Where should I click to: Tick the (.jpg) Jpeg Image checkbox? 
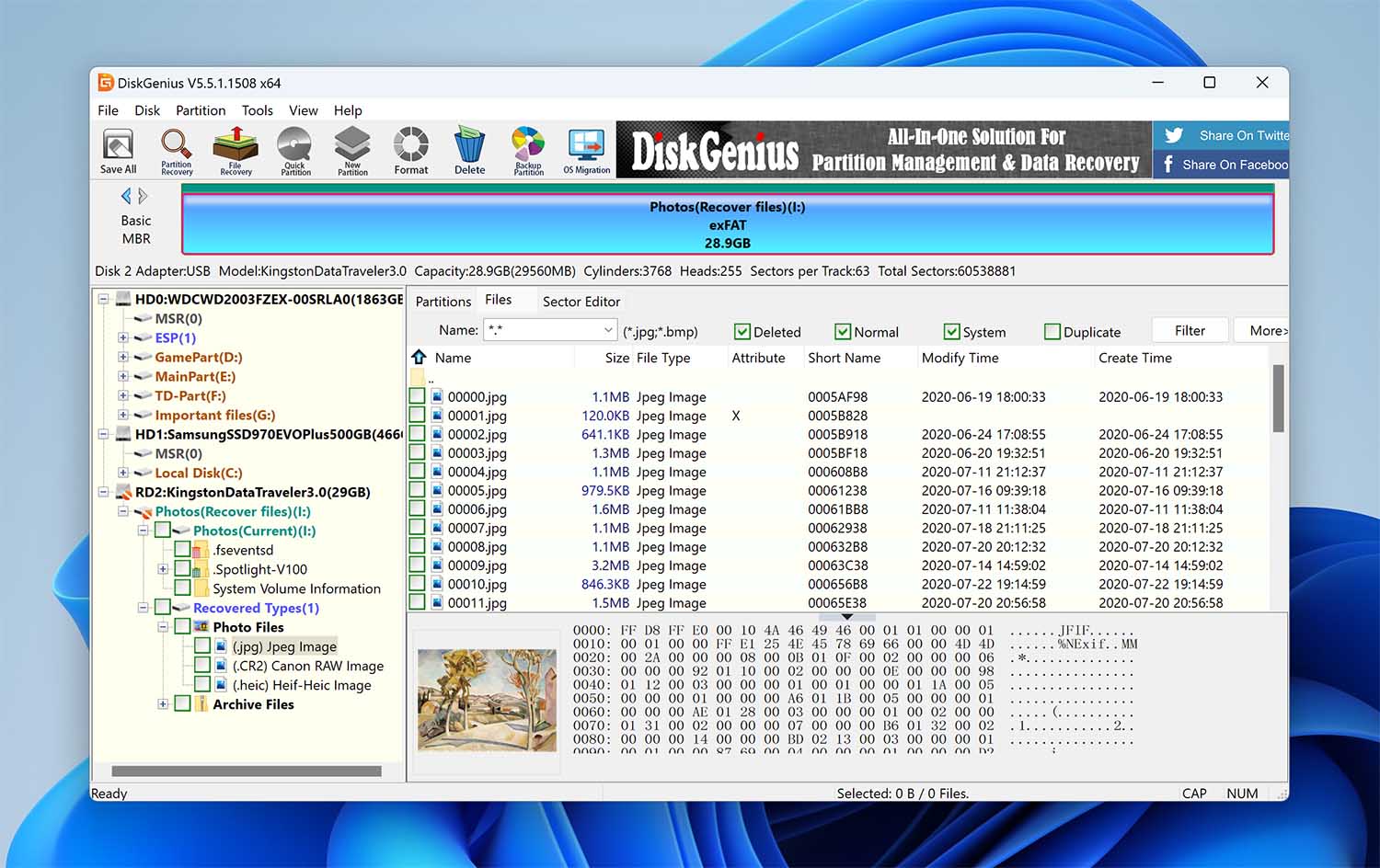tap(202, 646)
